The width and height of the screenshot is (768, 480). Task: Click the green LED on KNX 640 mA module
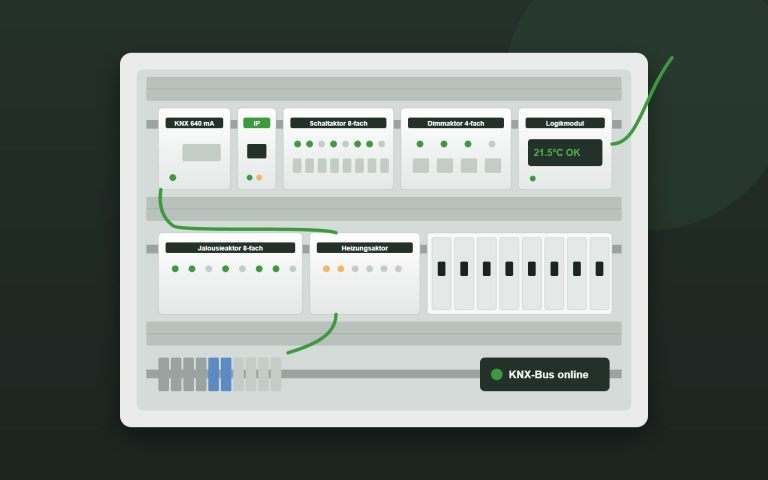[x=172, y=177]
